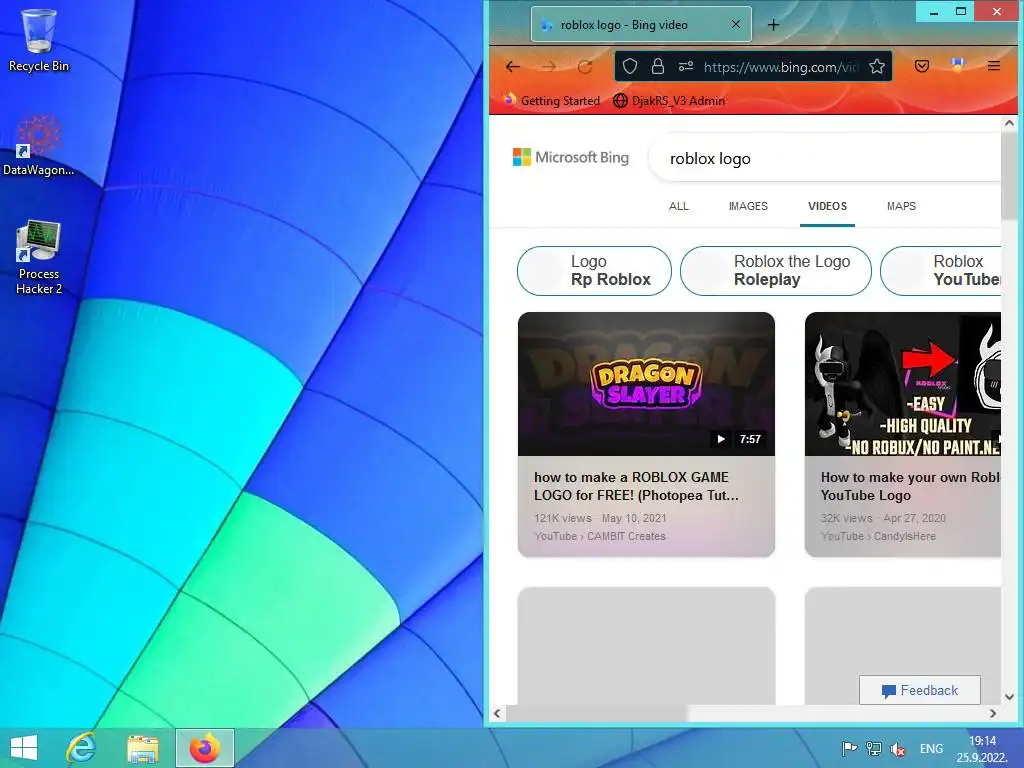Screen dimensions: 1024x768
Task: Click the Logo Rp Roblox suggestion chip
Action: click(x=594, y=270)
